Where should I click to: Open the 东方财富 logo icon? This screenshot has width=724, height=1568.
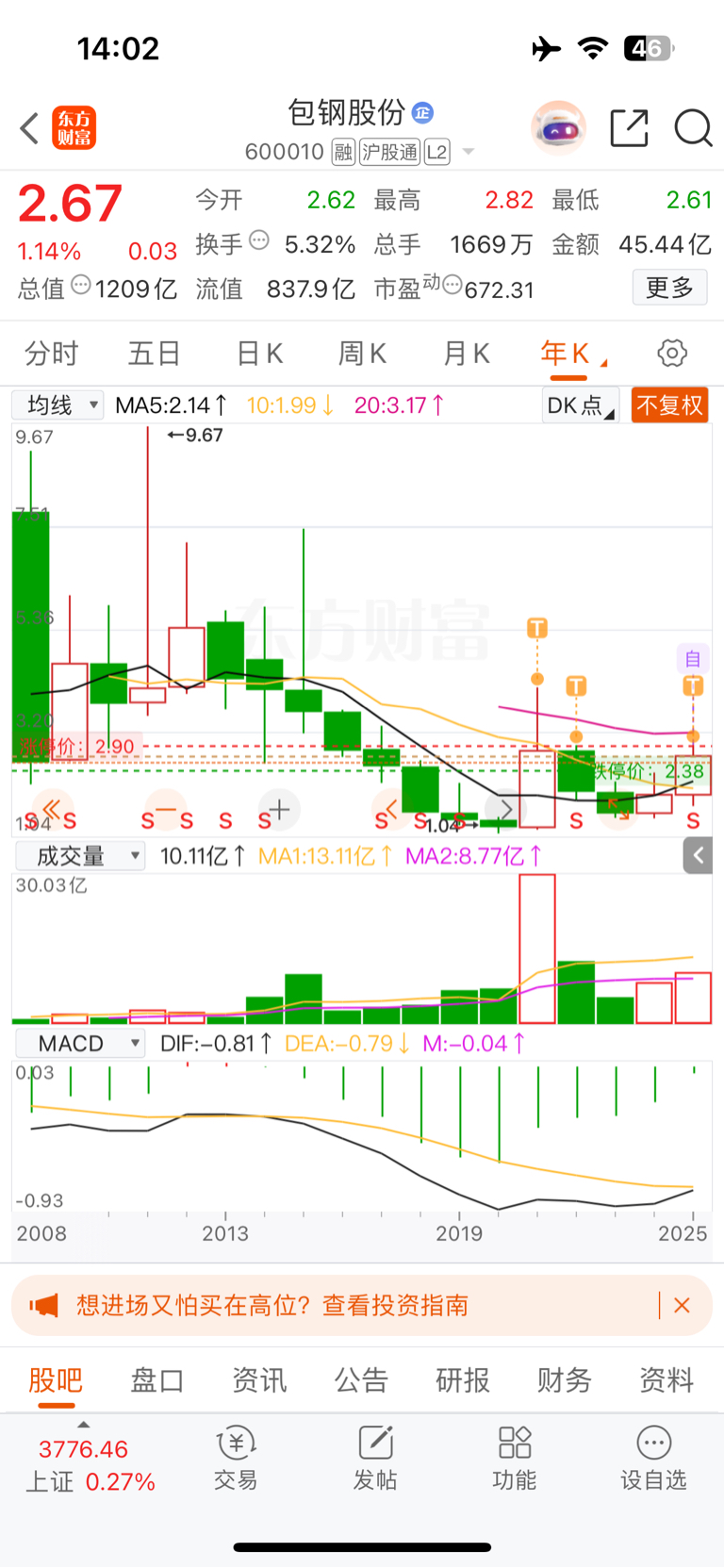coord(74,128)
